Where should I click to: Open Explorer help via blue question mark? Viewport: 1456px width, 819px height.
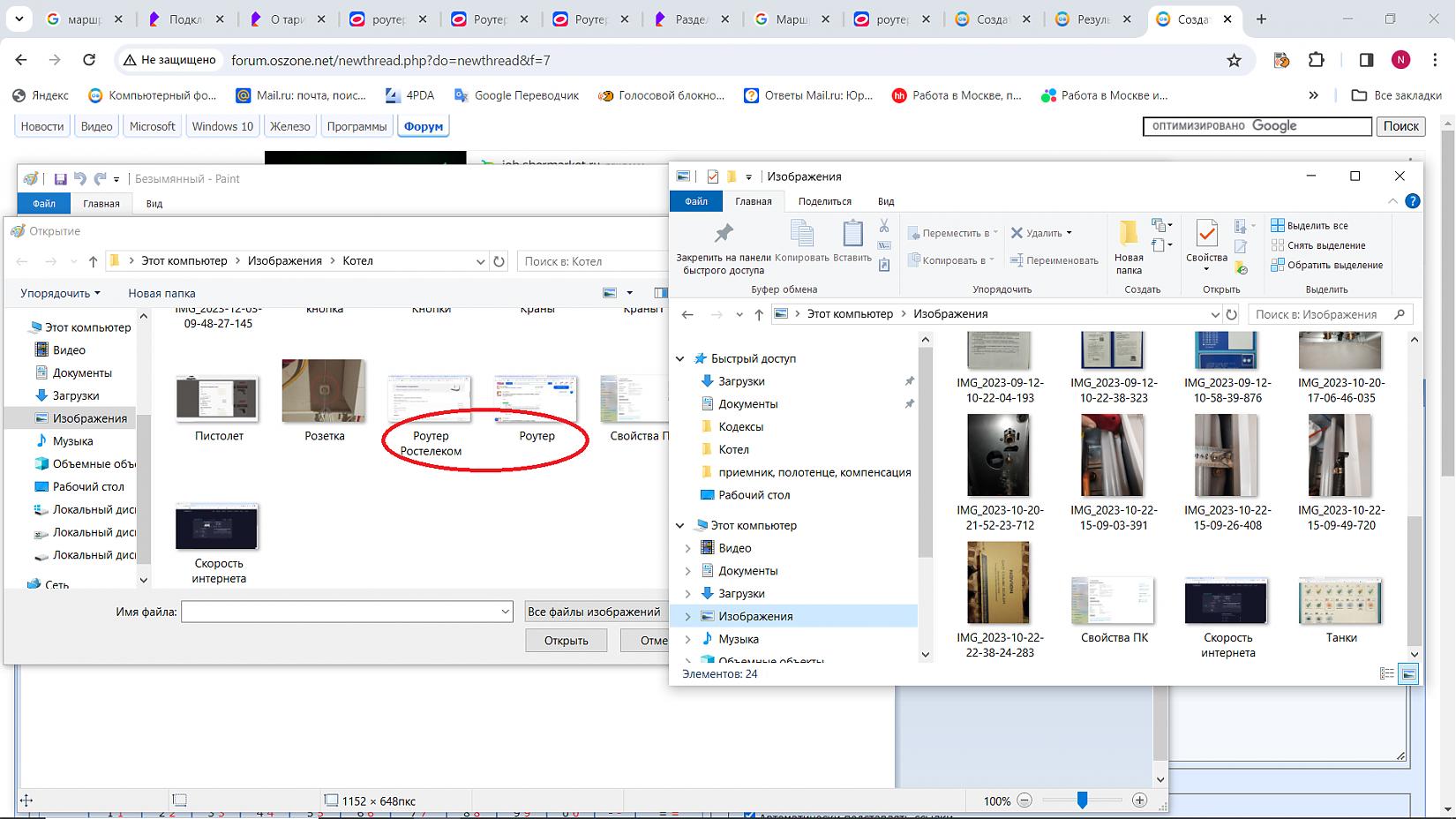tap(1412, 201)
